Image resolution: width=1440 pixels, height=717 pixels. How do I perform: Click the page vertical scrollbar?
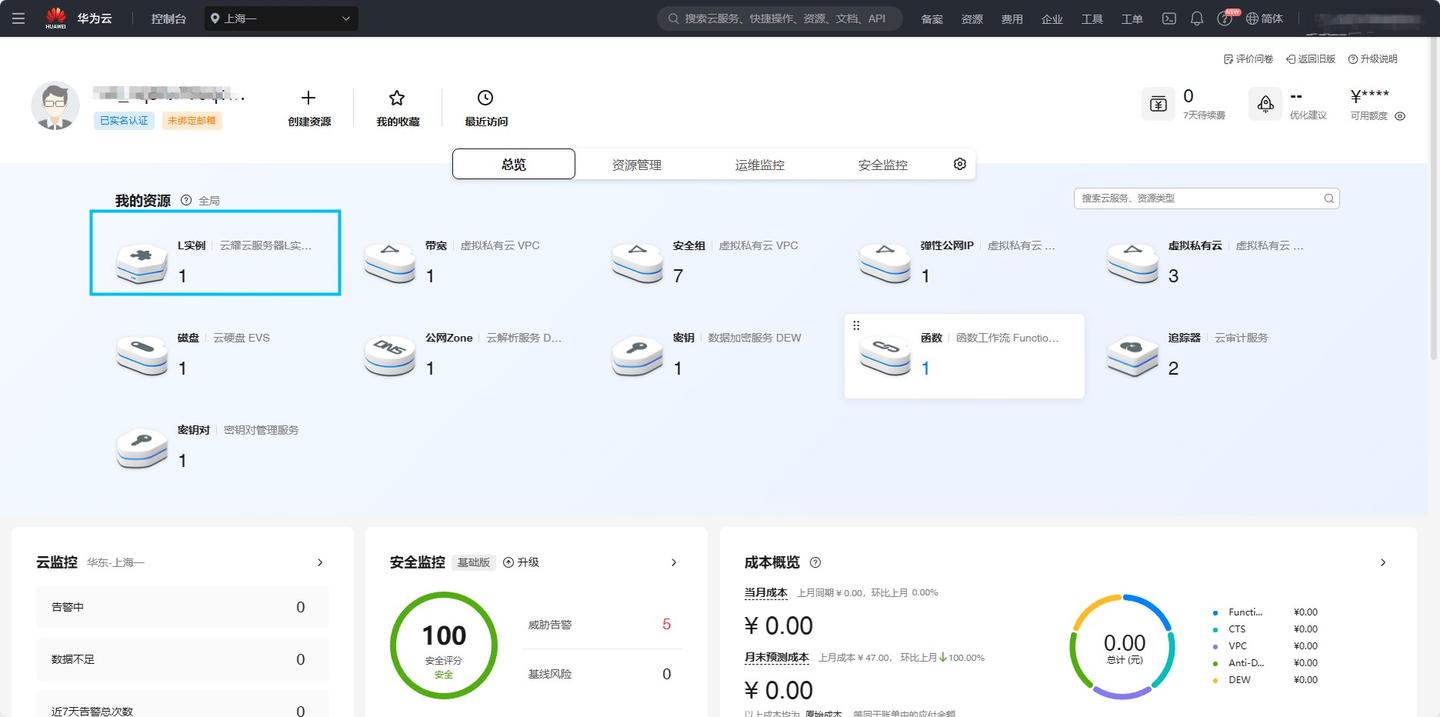(1434, 200)
